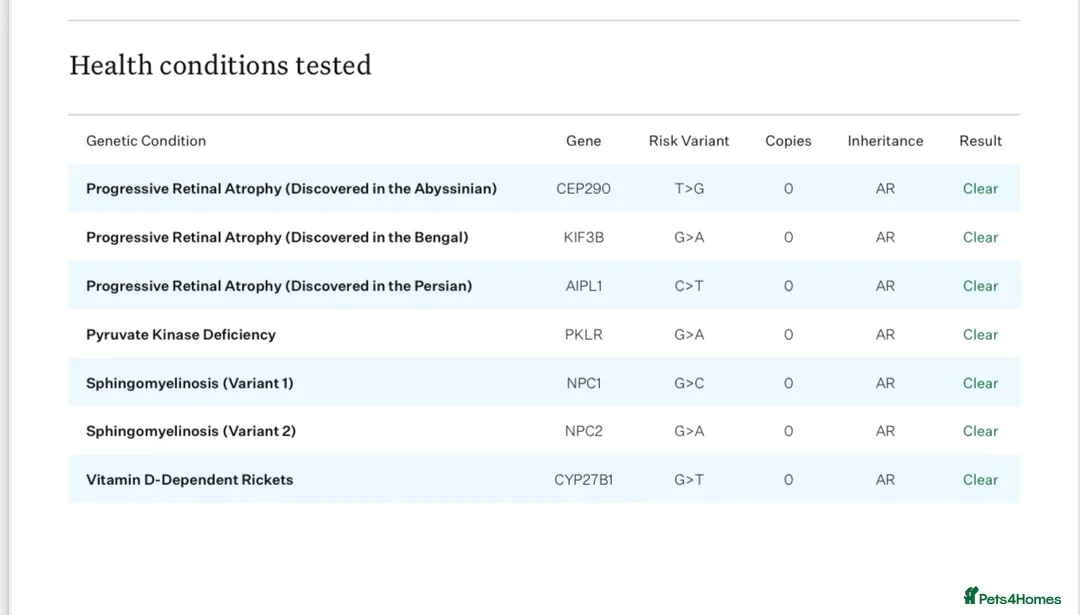Select the Copies column header
This screenshot has height=615, width=1080.
(788, 141)
